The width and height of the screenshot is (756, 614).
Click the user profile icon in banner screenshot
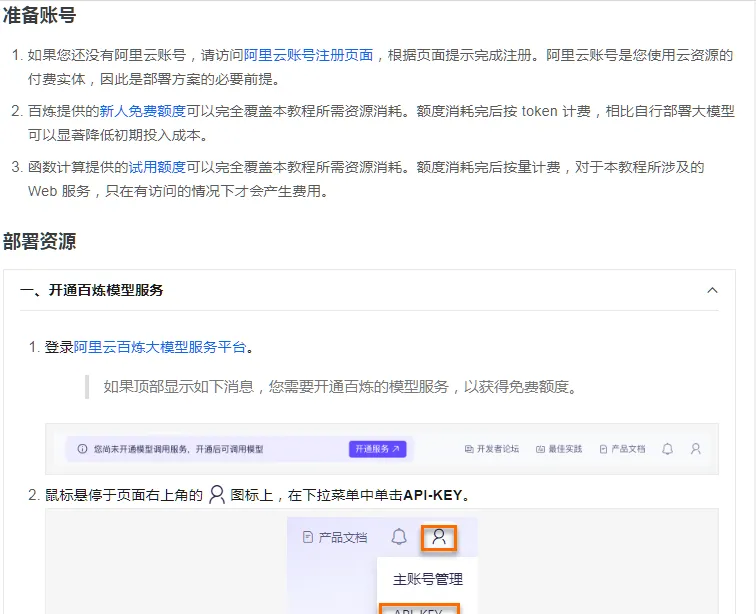coord(696,449)
